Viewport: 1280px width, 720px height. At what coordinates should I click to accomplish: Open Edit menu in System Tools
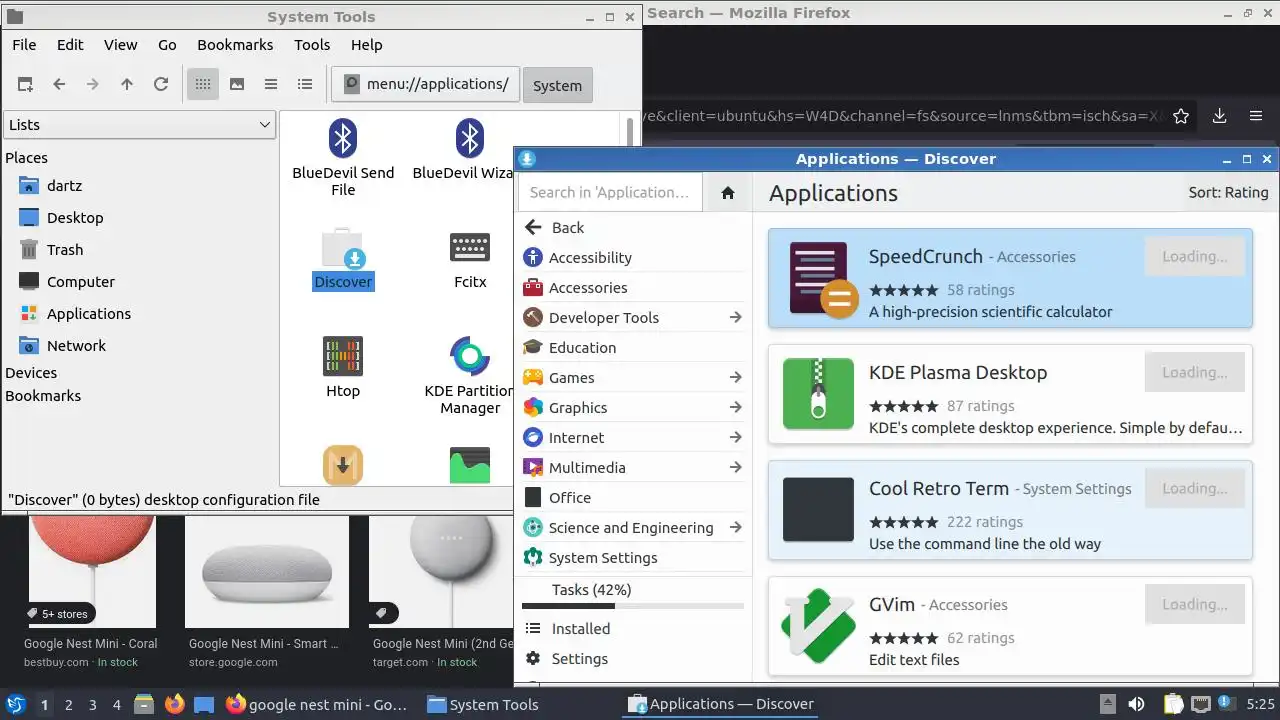[x=70, y=45]
